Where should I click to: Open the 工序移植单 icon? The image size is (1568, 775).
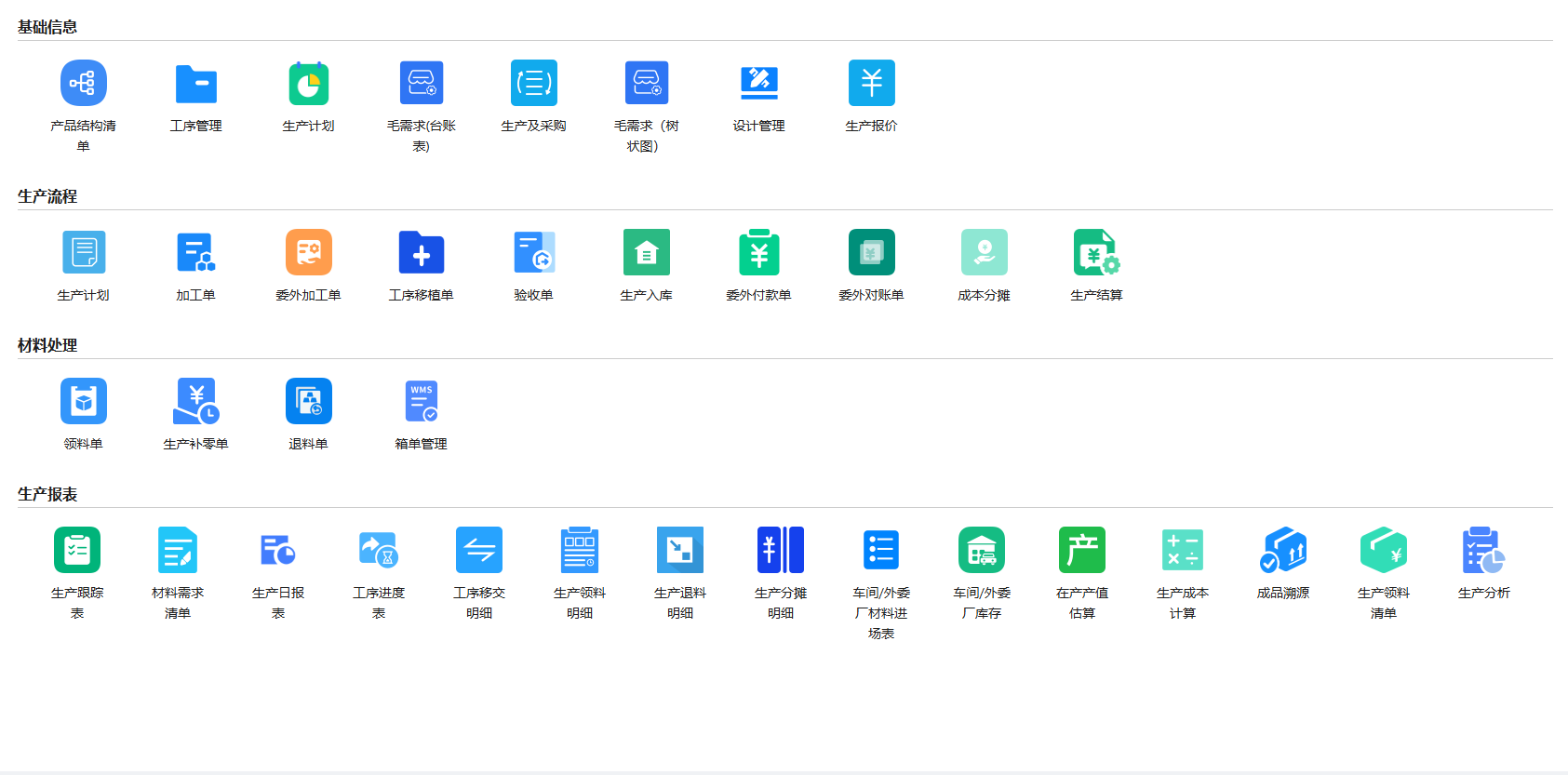tap(422, 253)
